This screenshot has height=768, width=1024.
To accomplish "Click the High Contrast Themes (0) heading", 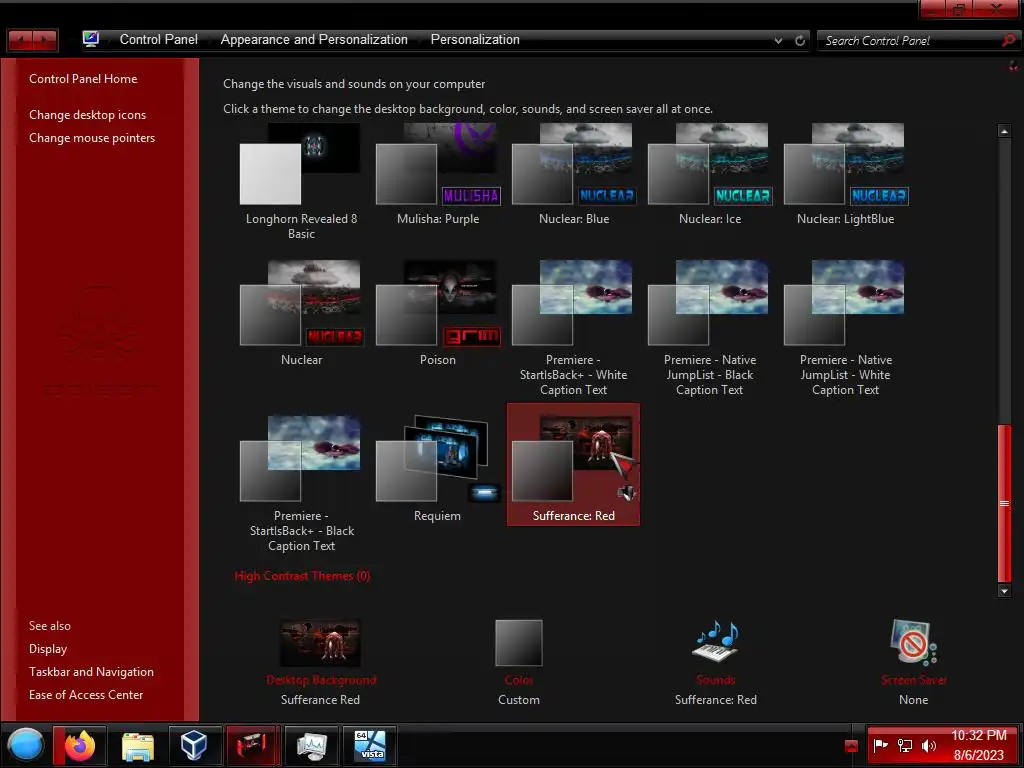I will (302, 575).
